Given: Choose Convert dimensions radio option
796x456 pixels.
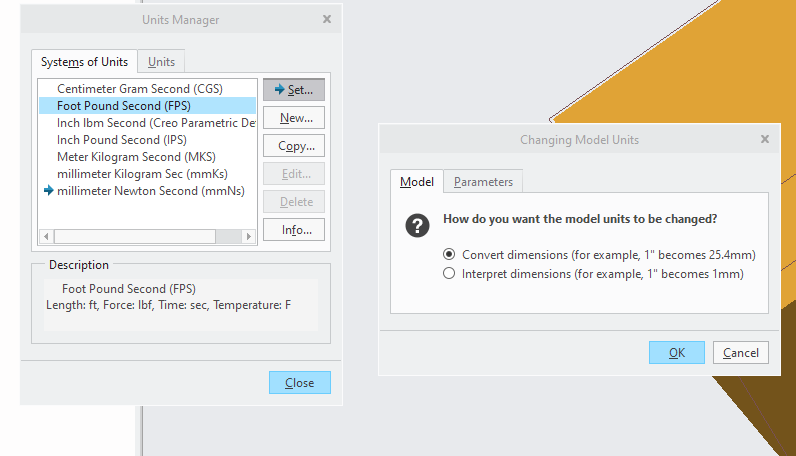Looking at the screenshot, I should click(x=600, y=254).
